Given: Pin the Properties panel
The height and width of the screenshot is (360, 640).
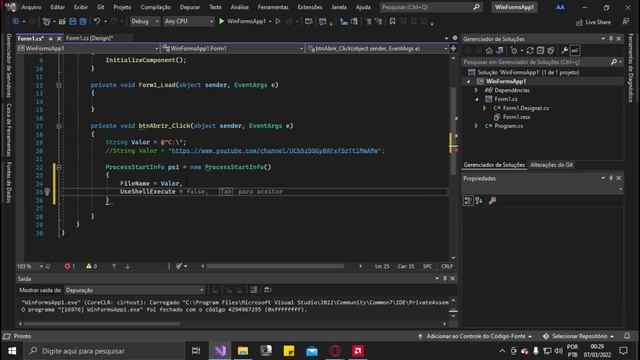Looking at the screenshot, I should (611, 178).
